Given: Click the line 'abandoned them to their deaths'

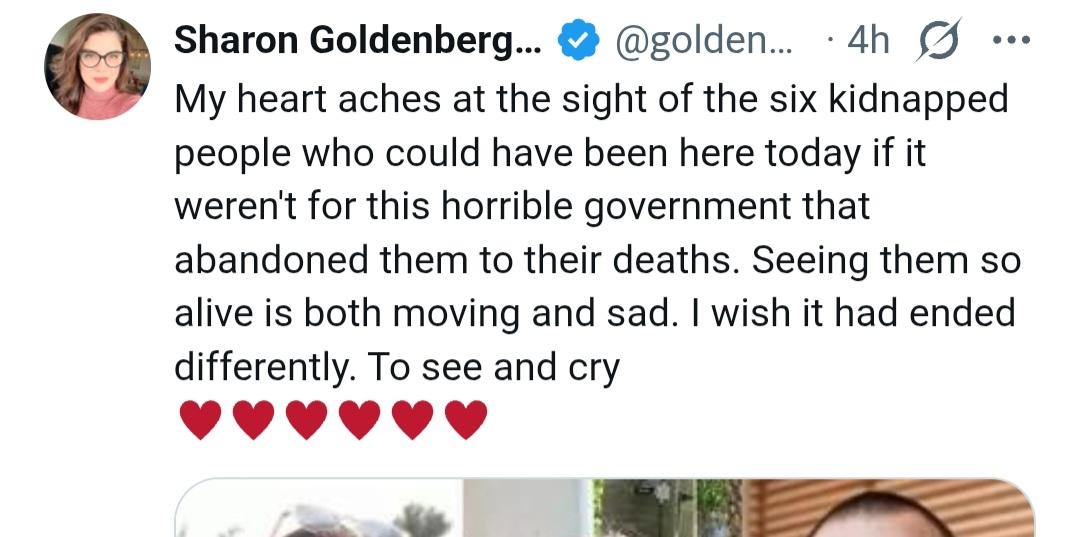Looking at the screenshot, I should click(457, 260).
